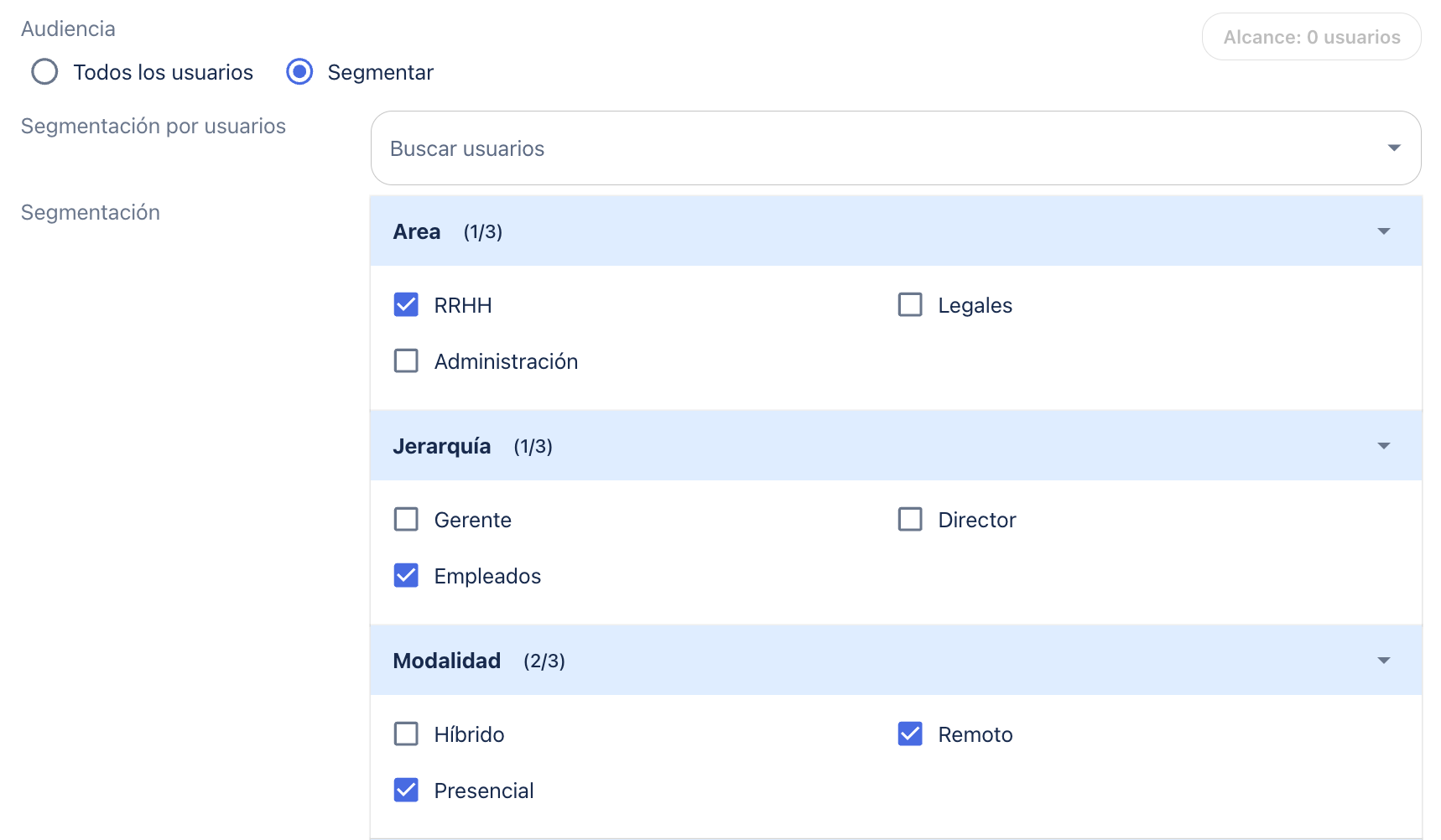Enable the Administración checkbox
The width and height of the screenshot is (1441, 840).
coord(406,360)
